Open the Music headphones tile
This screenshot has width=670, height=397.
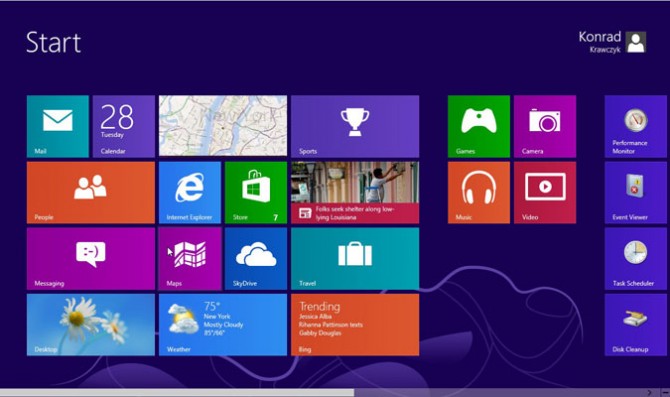click(x=479, y=193)
